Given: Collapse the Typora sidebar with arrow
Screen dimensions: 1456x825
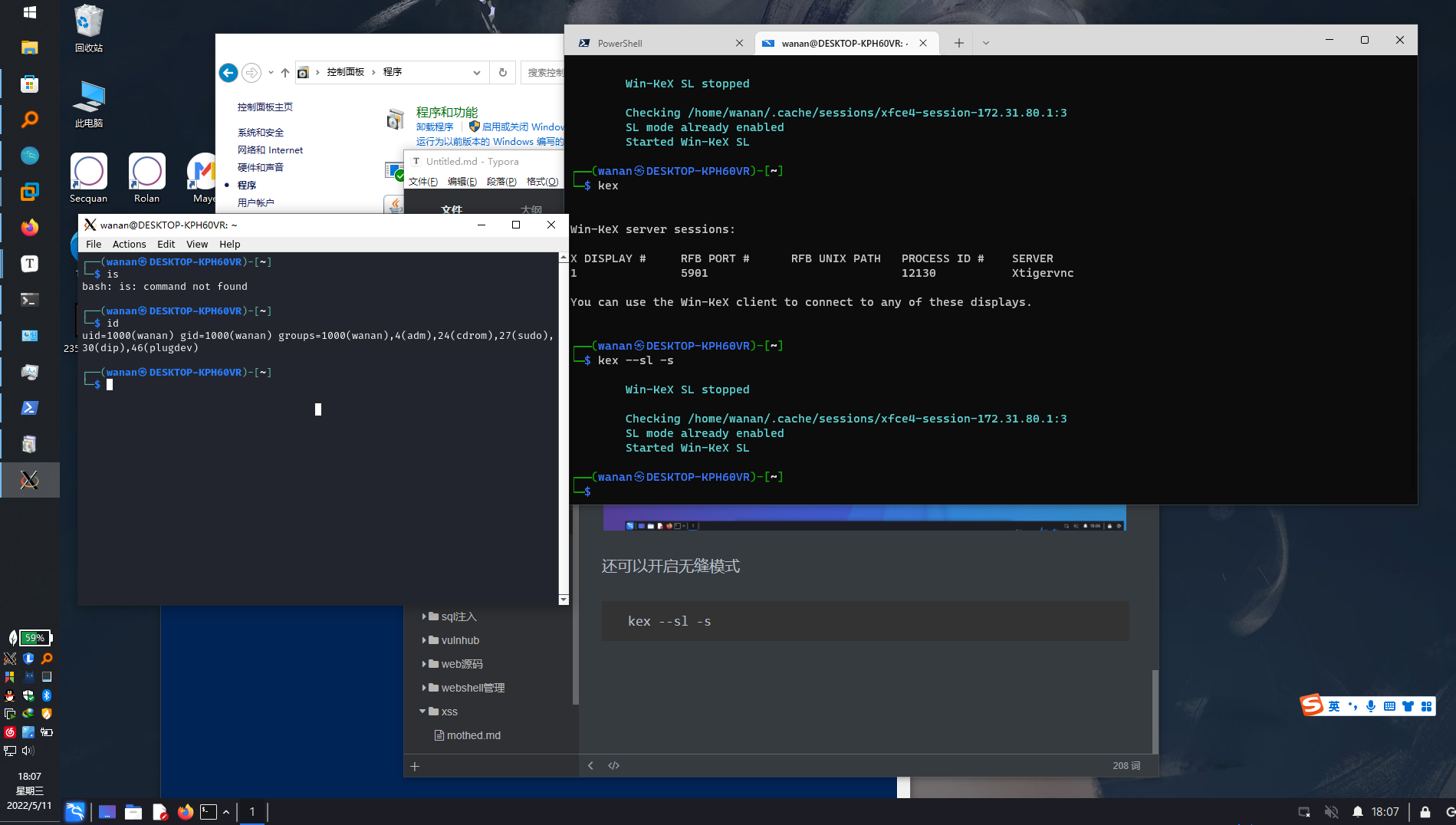Looking at the screenshot, I should [x=590, y=765].
